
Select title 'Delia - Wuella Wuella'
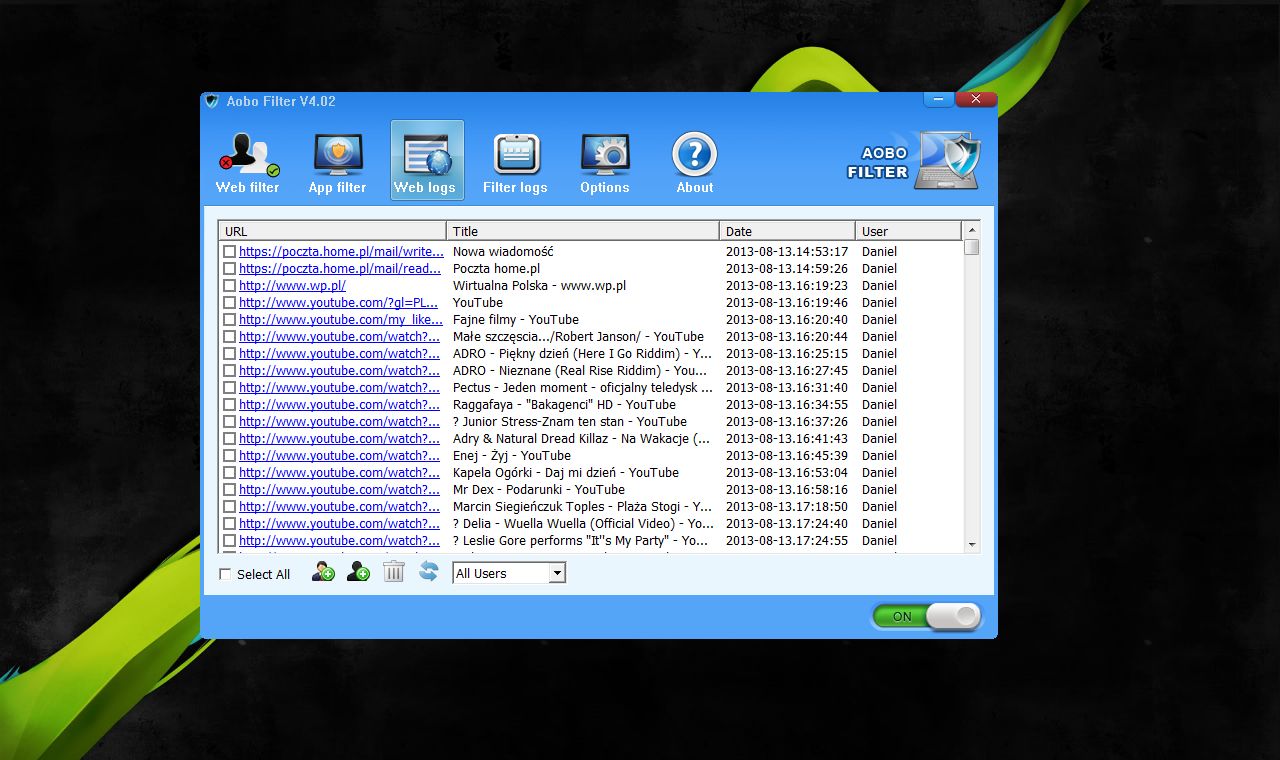point(583,524)
